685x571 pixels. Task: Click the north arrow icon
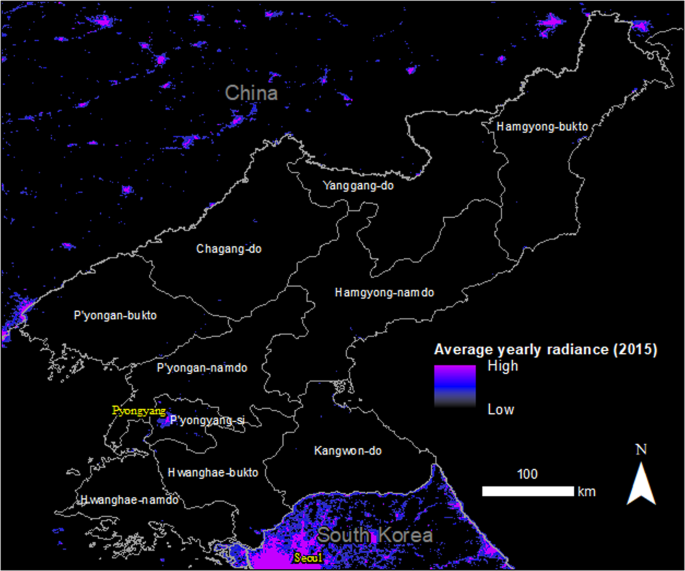click(641, 484)
